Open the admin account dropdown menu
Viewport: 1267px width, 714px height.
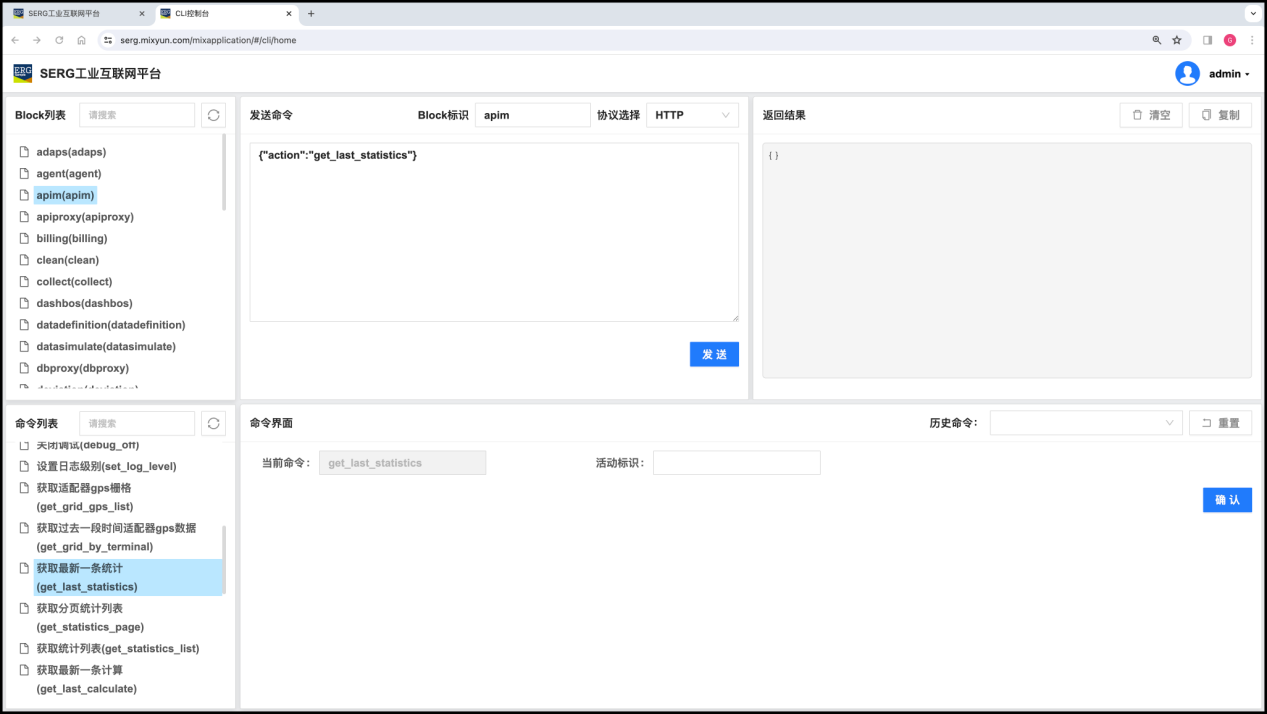[1229, 74]
